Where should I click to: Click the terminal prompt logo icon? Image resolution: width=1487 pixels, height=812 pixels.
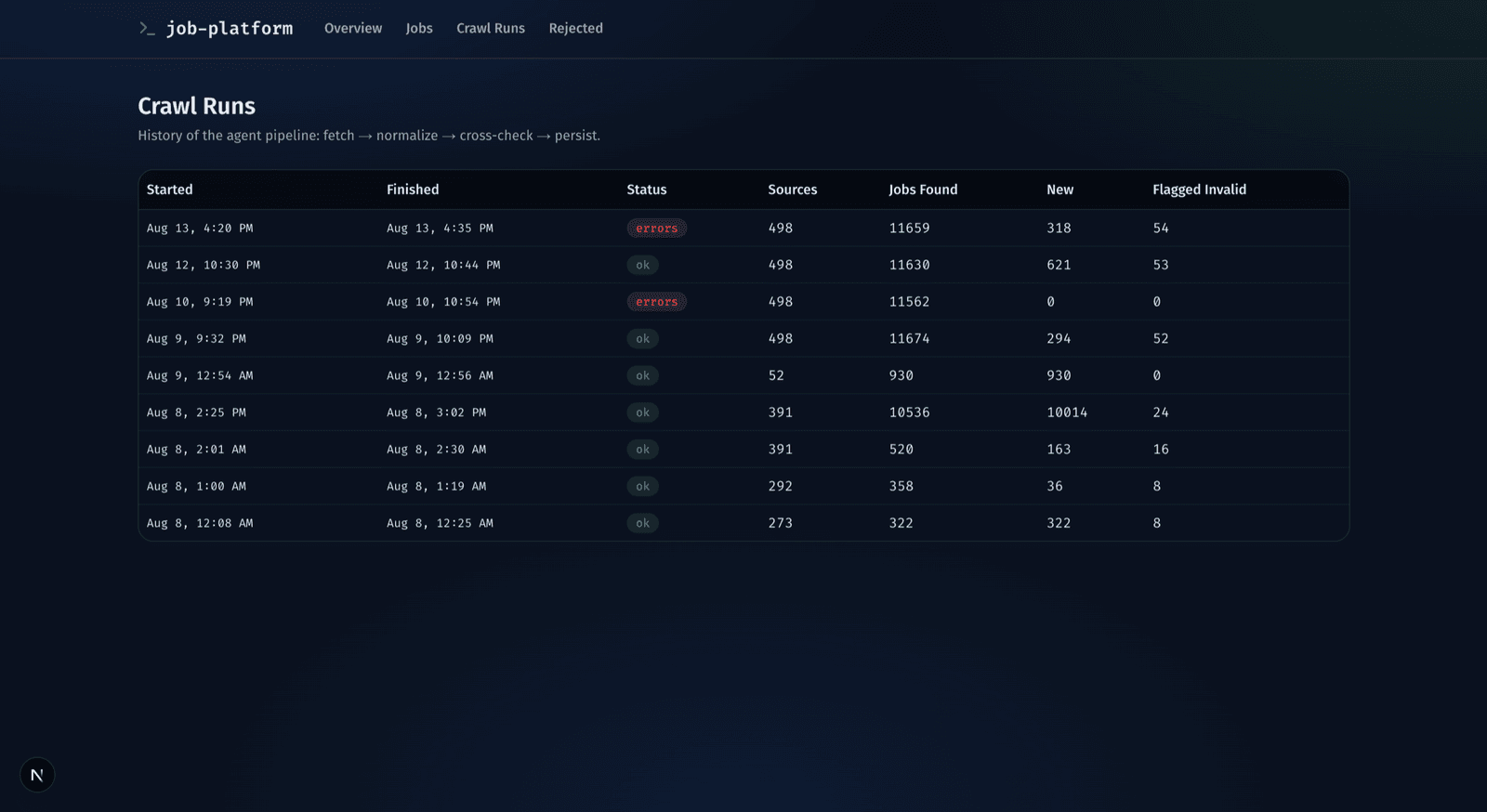(147, 29)
